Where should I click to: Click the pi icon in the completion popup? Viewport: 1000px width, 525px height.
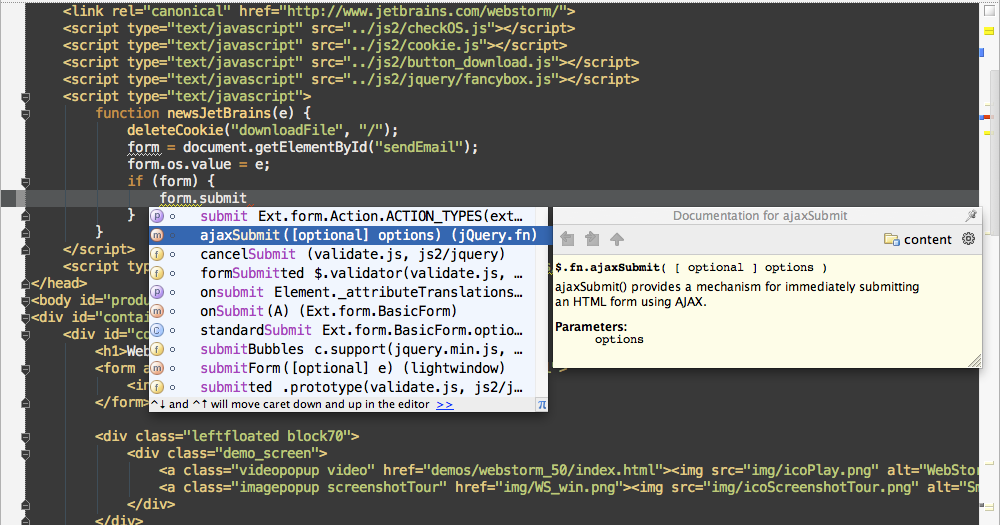tap(541, 405)
